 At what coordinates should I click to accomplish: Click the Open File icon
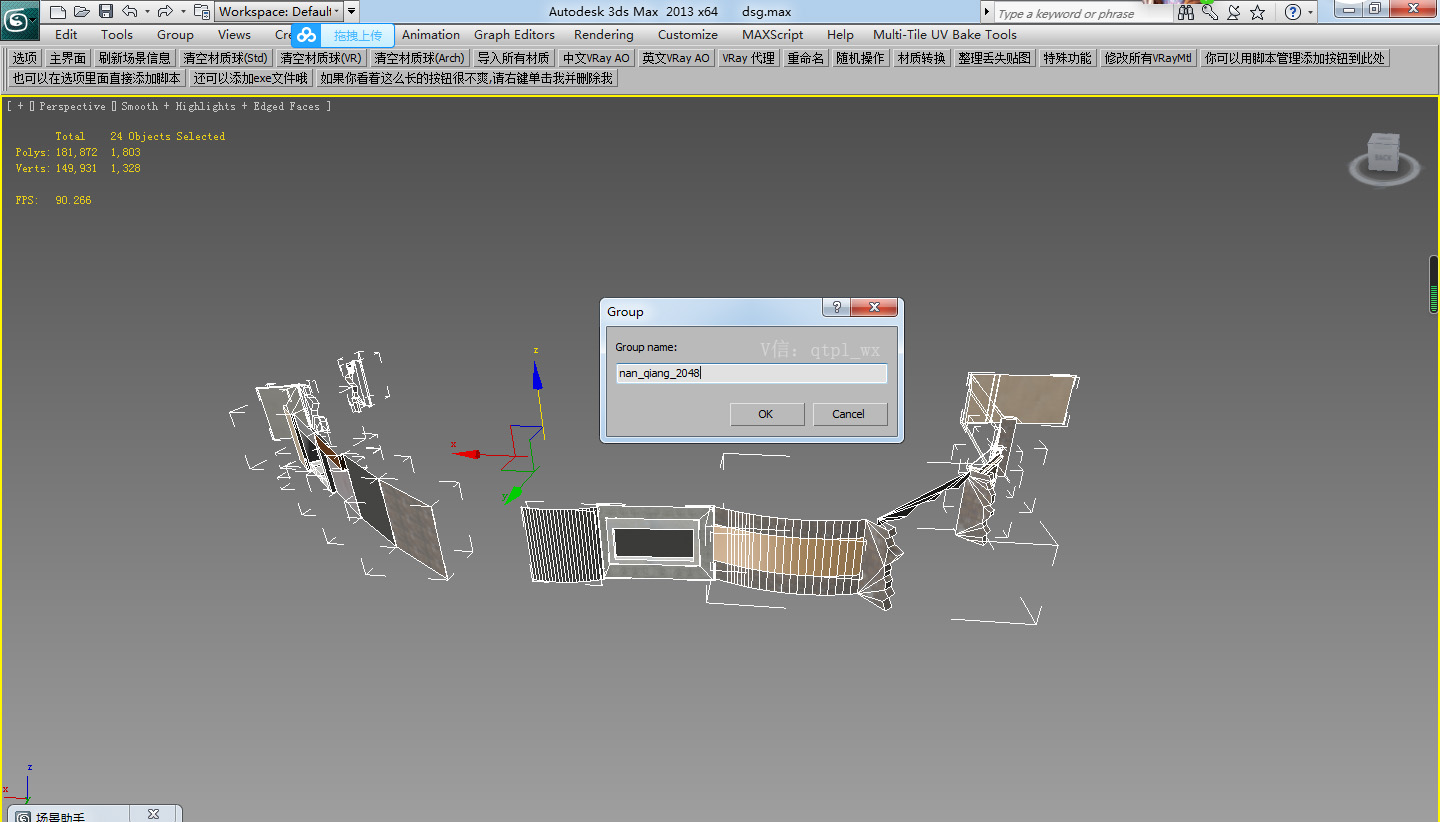82,11
